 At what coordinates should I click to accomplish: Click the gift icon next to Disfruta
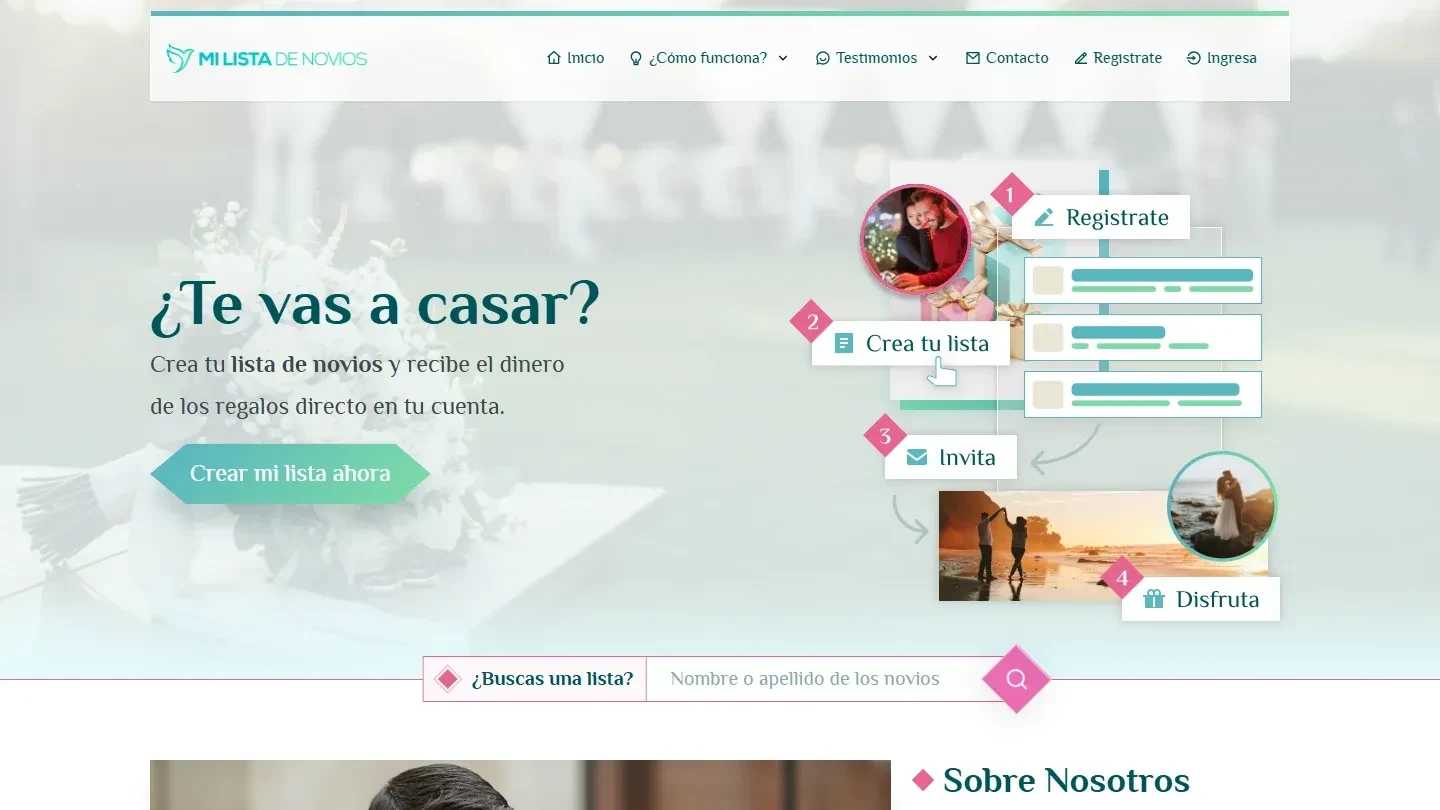point(1154,599)
